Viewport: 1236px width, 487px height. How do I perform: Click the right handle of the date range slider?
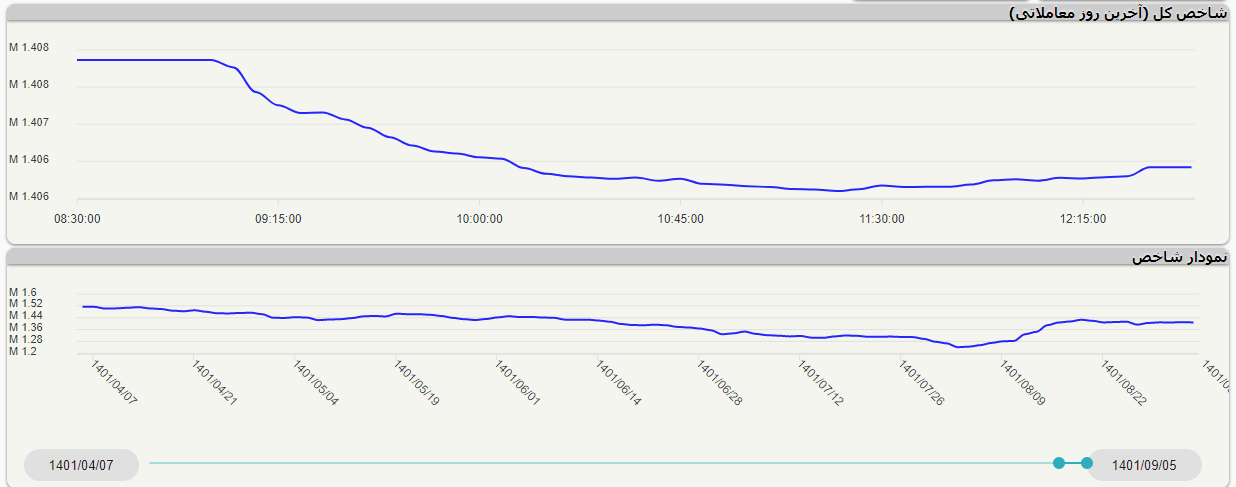(x=1087, y=463)
